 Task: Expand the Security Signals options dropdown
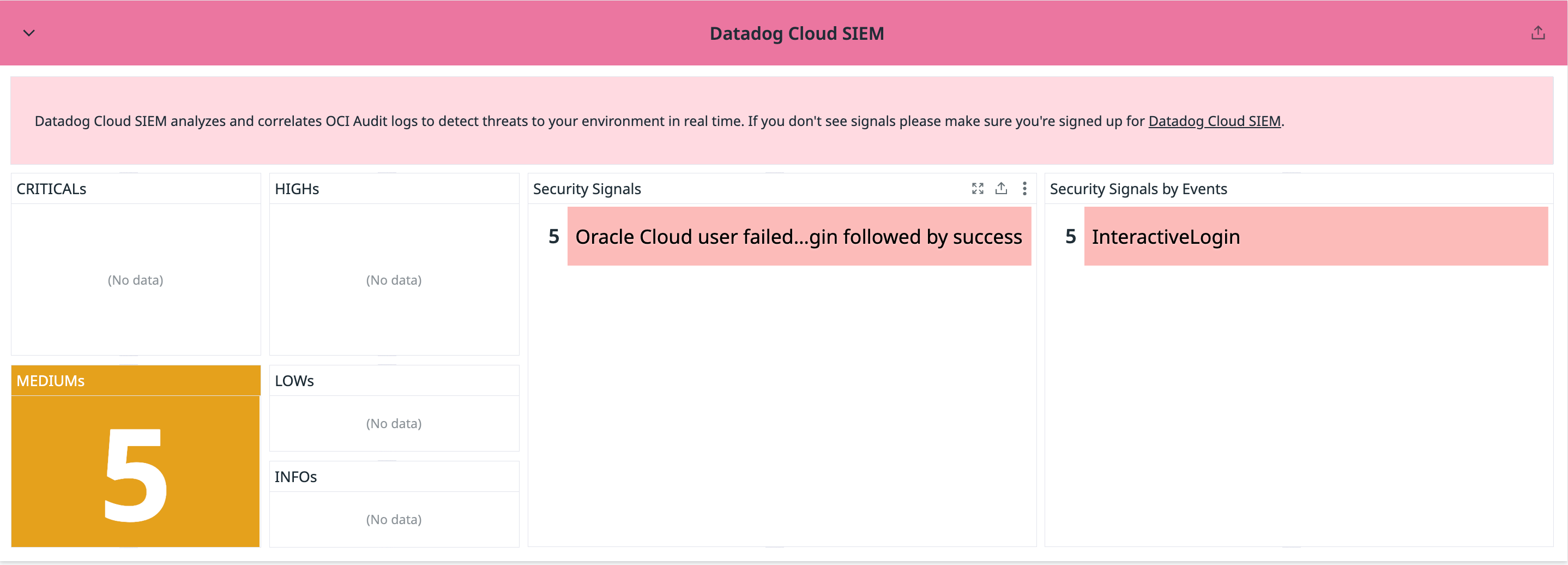[x=1024, y=189]
